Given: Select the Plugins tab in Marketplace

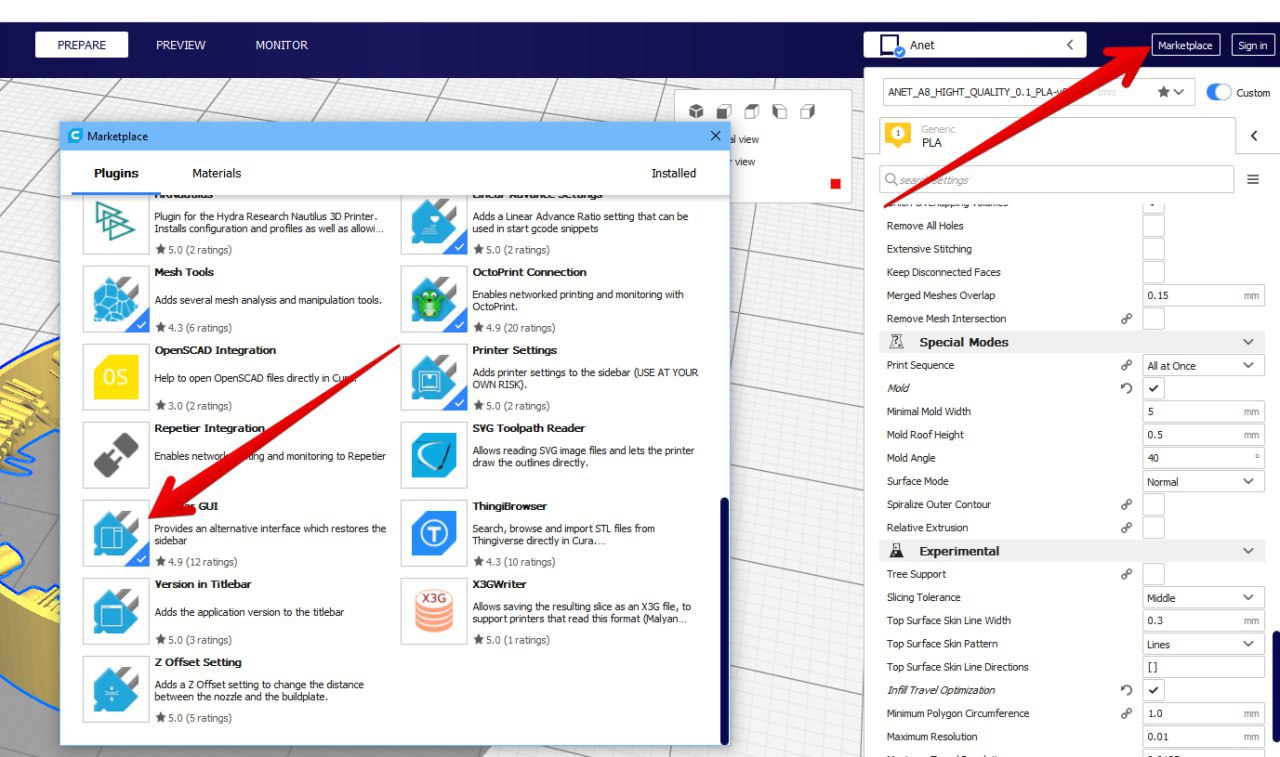Looking at the screenshot, I should tap(116, 173).
